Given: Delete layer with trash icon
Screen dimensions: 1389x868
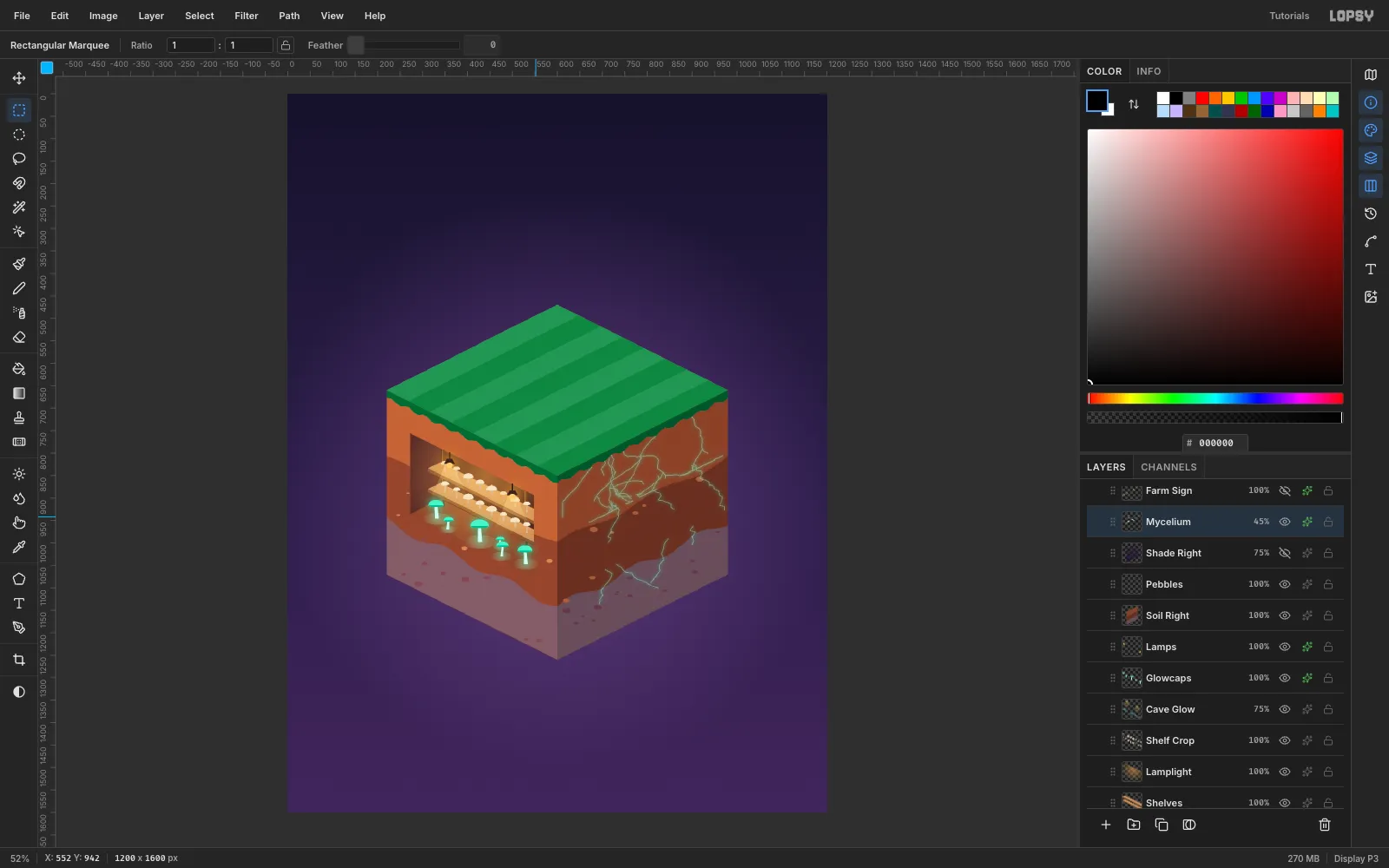Looking at the screenshot, I should [x=1325, y=825].
